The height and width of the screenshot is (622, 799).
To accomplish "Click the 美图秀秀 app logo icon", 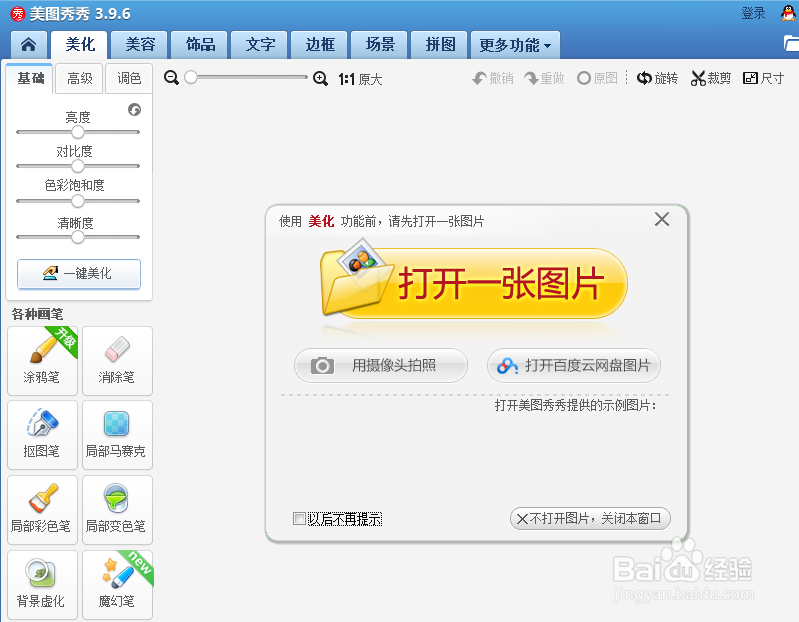I will click(x=18, y=14).
